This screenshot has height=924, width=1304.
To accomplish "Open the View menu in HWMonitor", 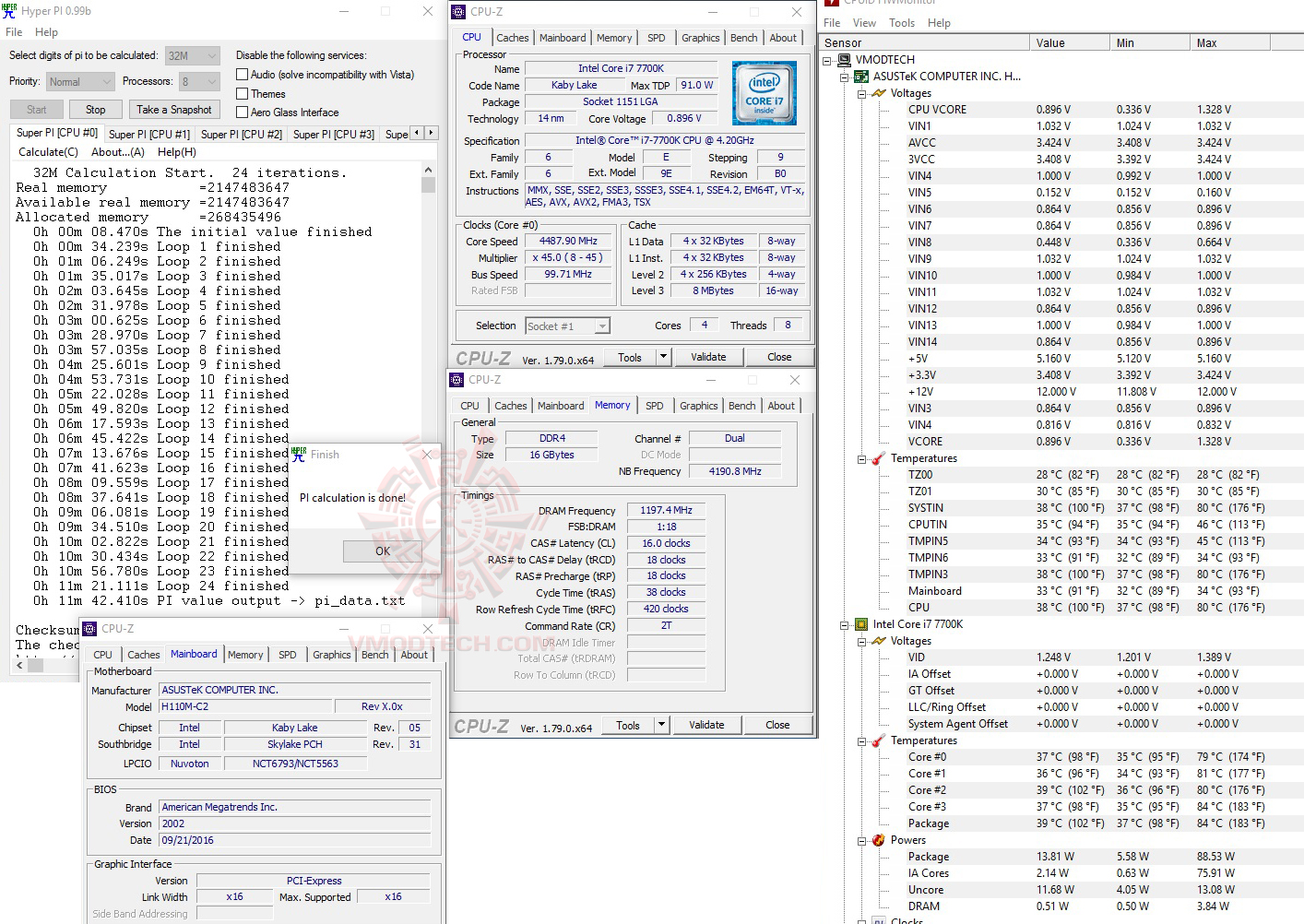I will point(864,22).
